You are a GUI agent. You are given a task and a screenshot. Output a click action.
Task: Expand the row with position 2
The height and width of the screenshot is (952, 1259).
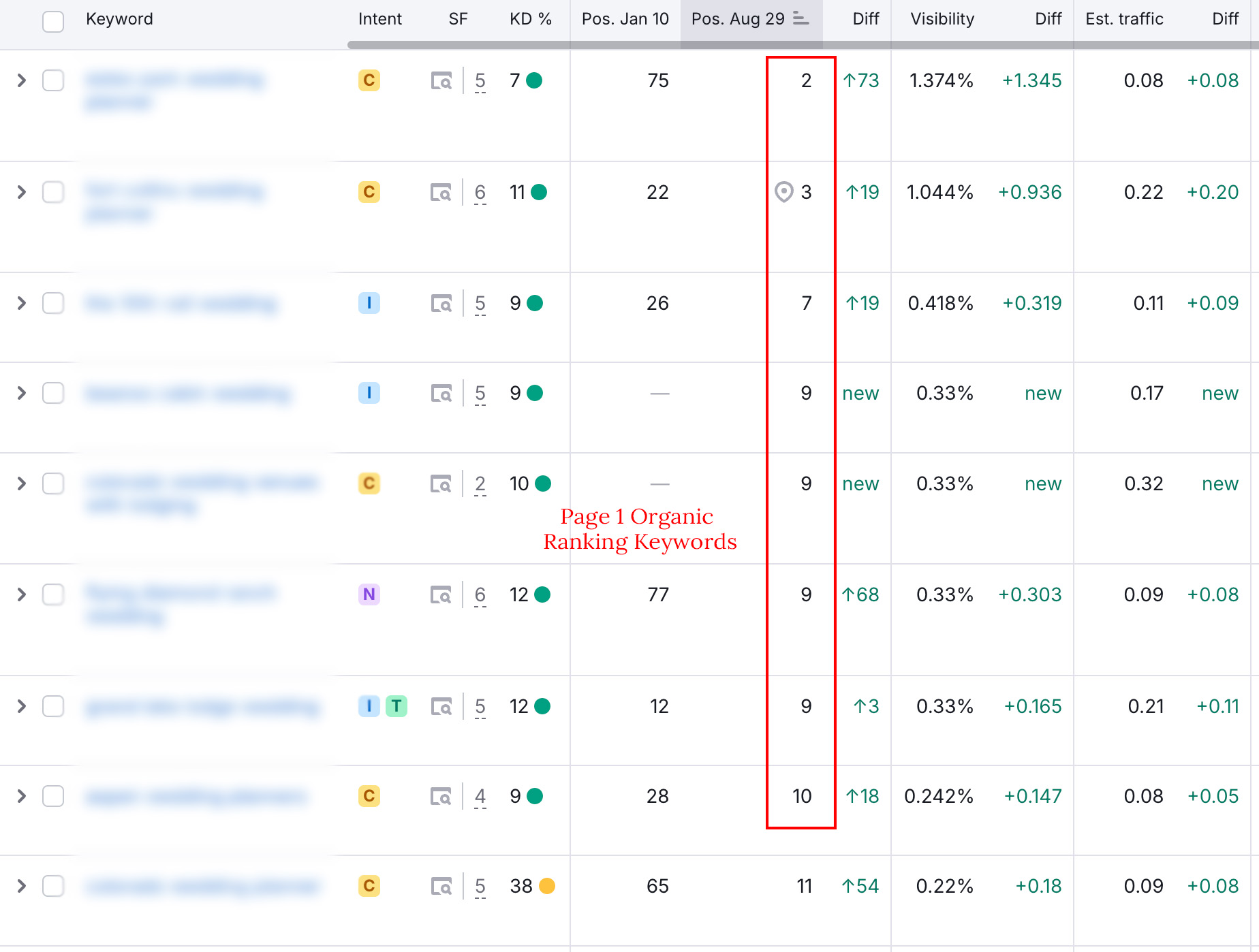(22, 80)
